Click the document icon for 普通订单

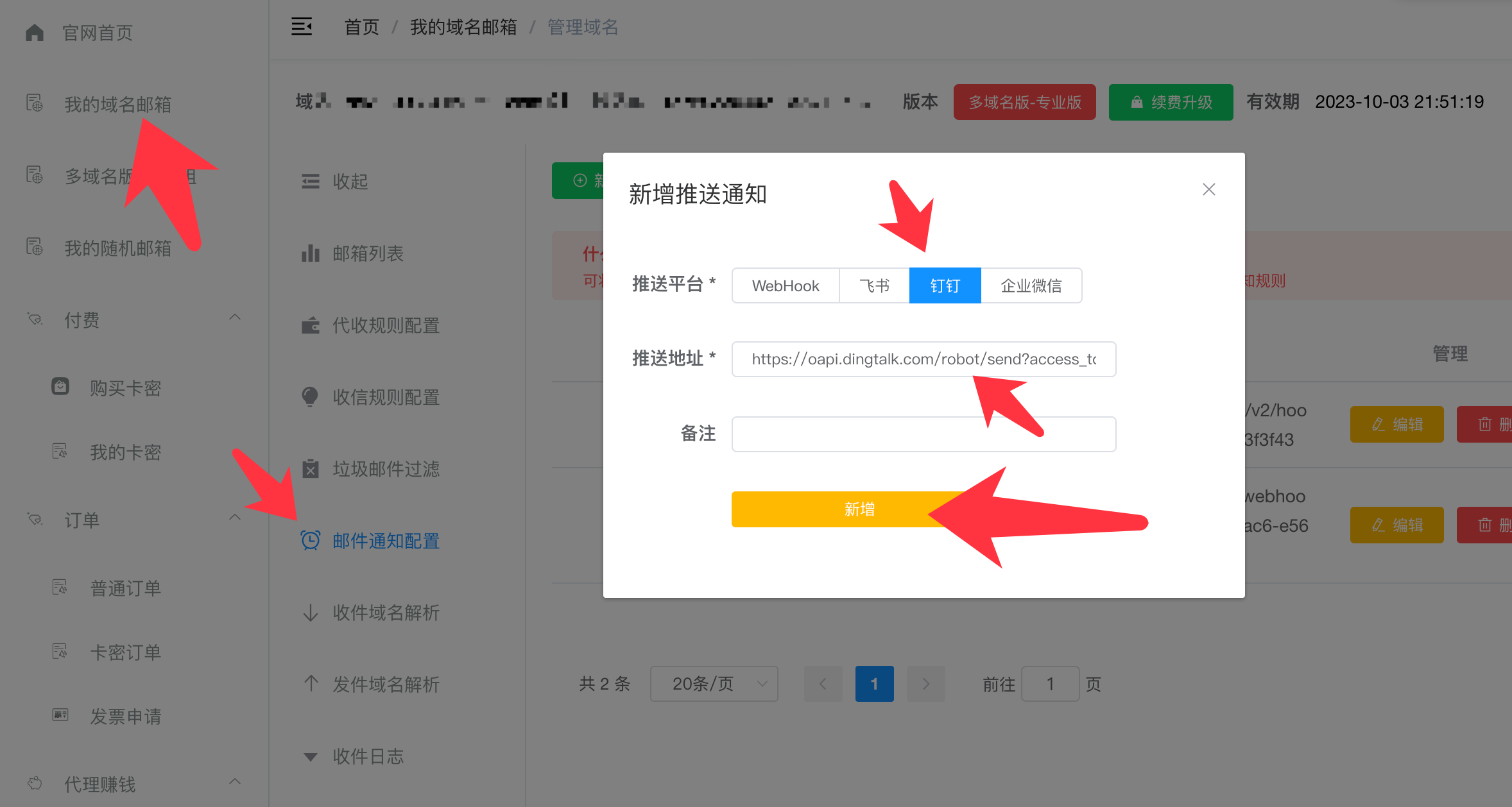tap(60, 587)
